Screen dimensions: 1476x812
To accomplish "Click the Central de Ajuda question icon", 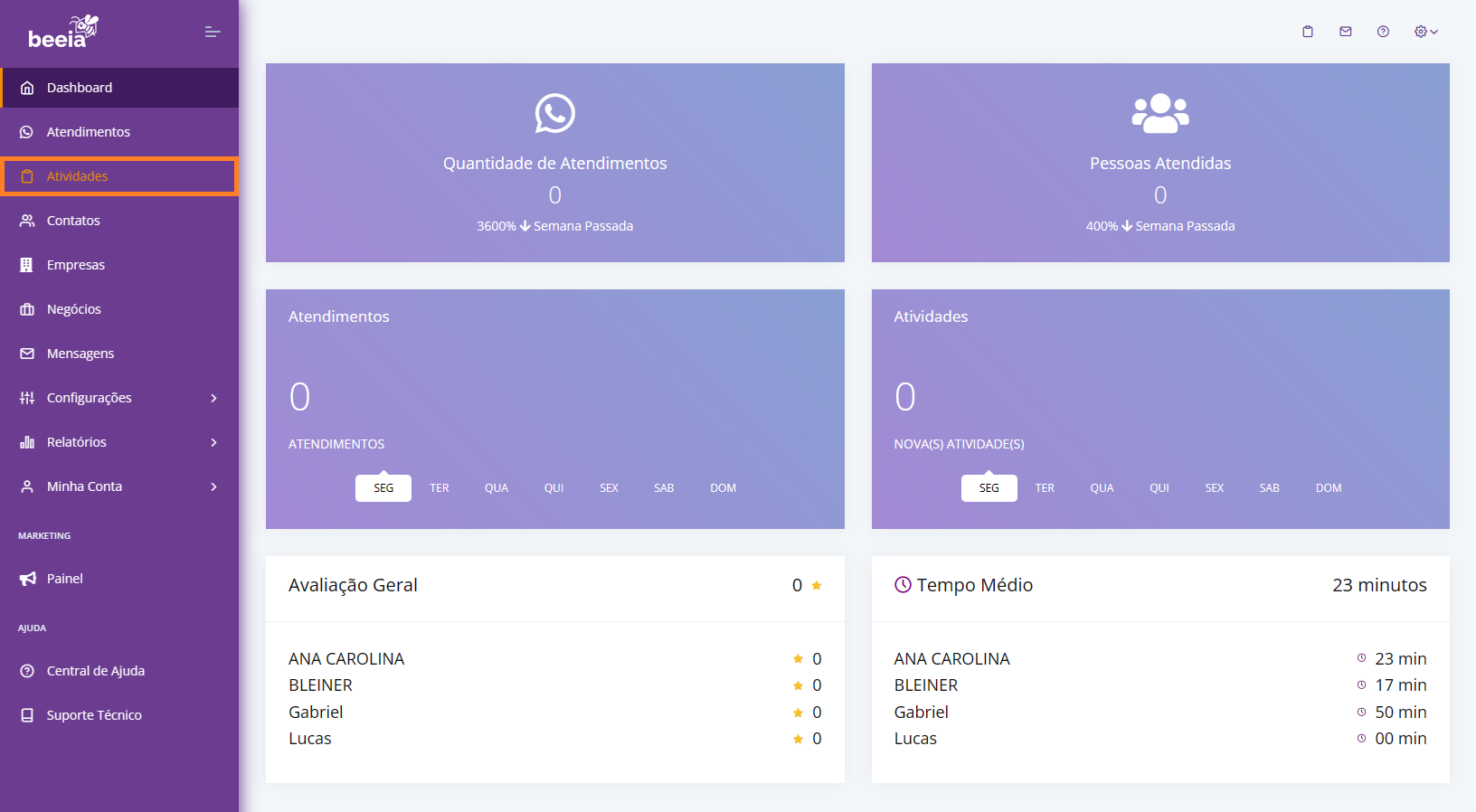I will pyautogui.click(x=27, y=671).
